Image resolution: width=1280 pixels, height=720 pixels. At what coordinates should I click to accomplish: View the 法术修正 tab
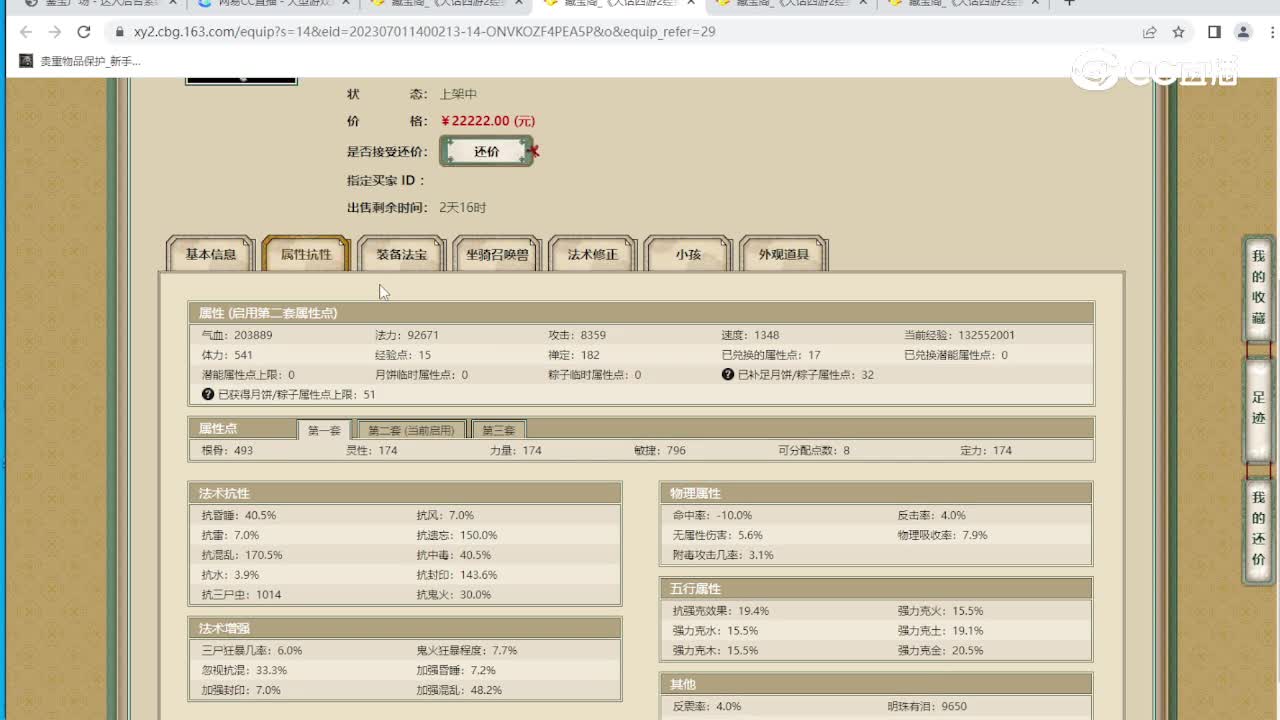[593, 254]
